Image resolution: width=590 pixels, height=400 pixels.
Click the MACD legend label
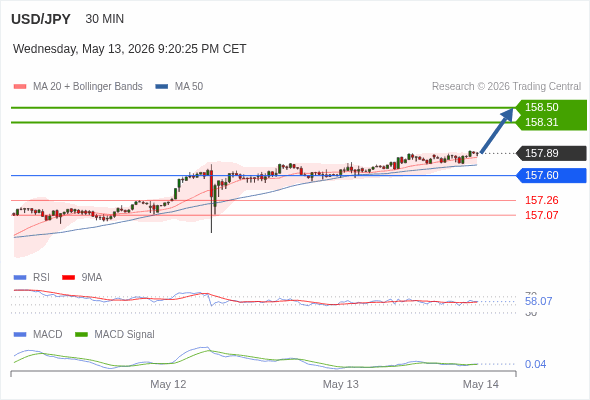48,335
